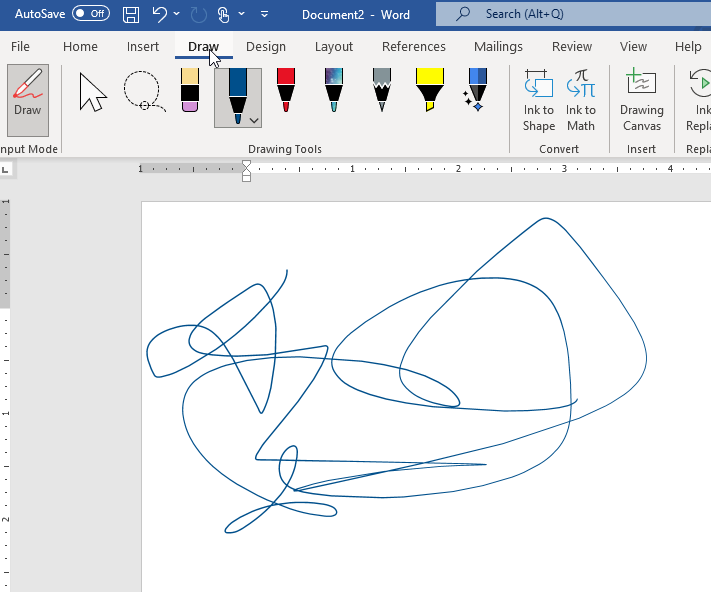The width and height of the screenshot is (711, 592).
Task: Open the Review tab
Action: click(x=572, y=47)
